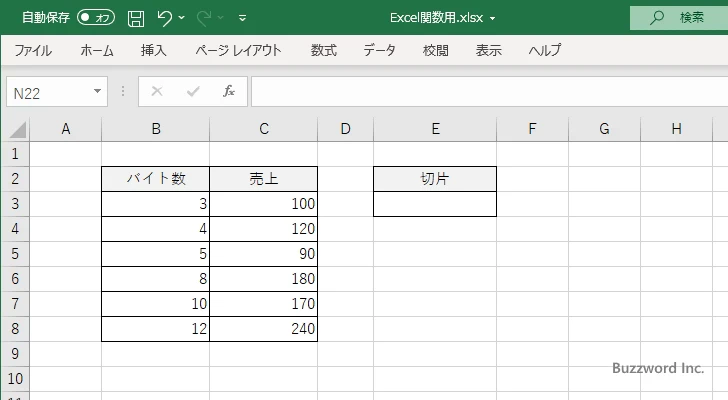Select column A header
Image resolution: width=728 pixels, height=400 pixels.
pos(65,129)
